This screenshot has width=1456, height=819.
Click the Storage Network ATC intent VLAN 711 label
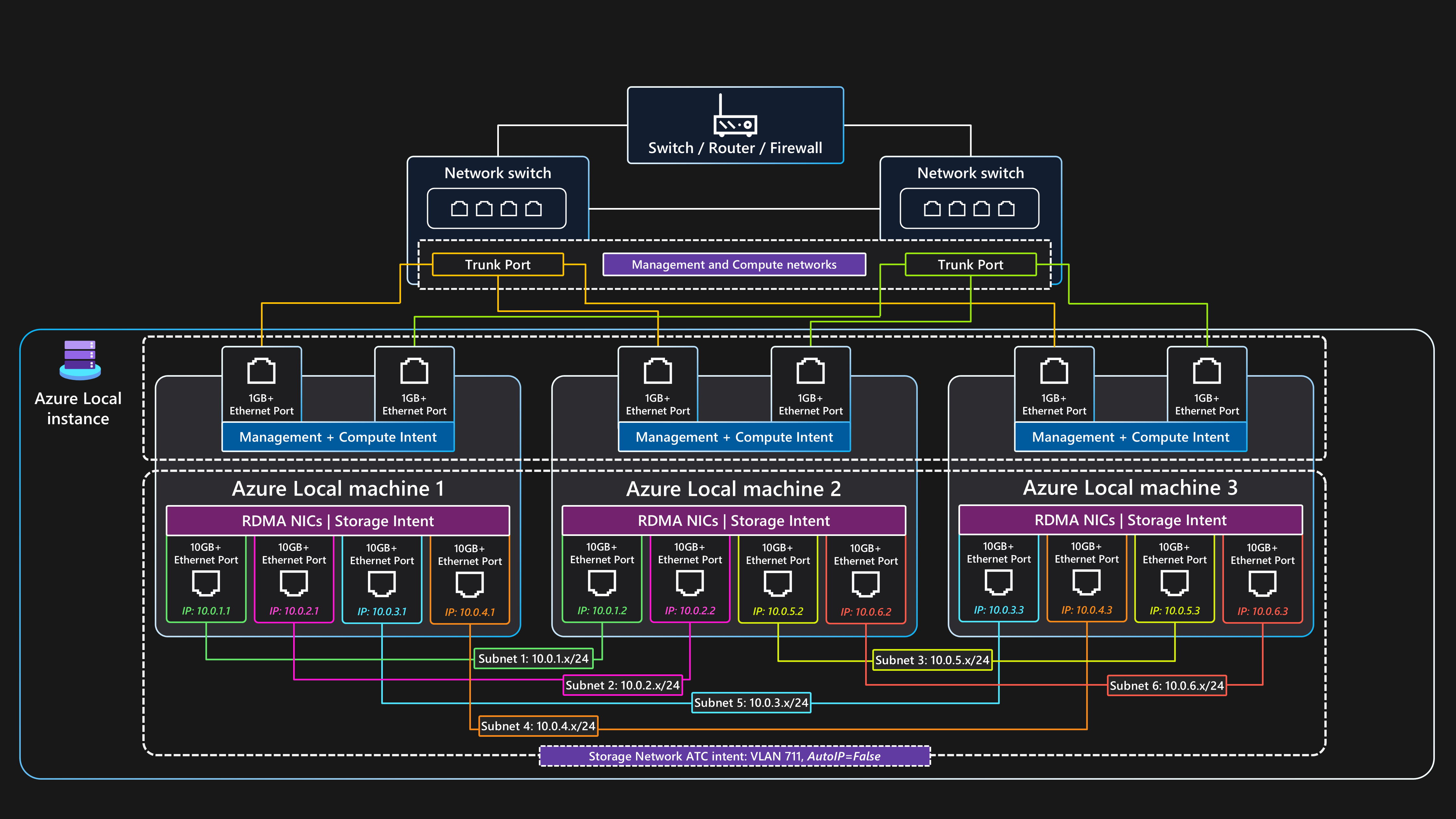coord(735,756)
